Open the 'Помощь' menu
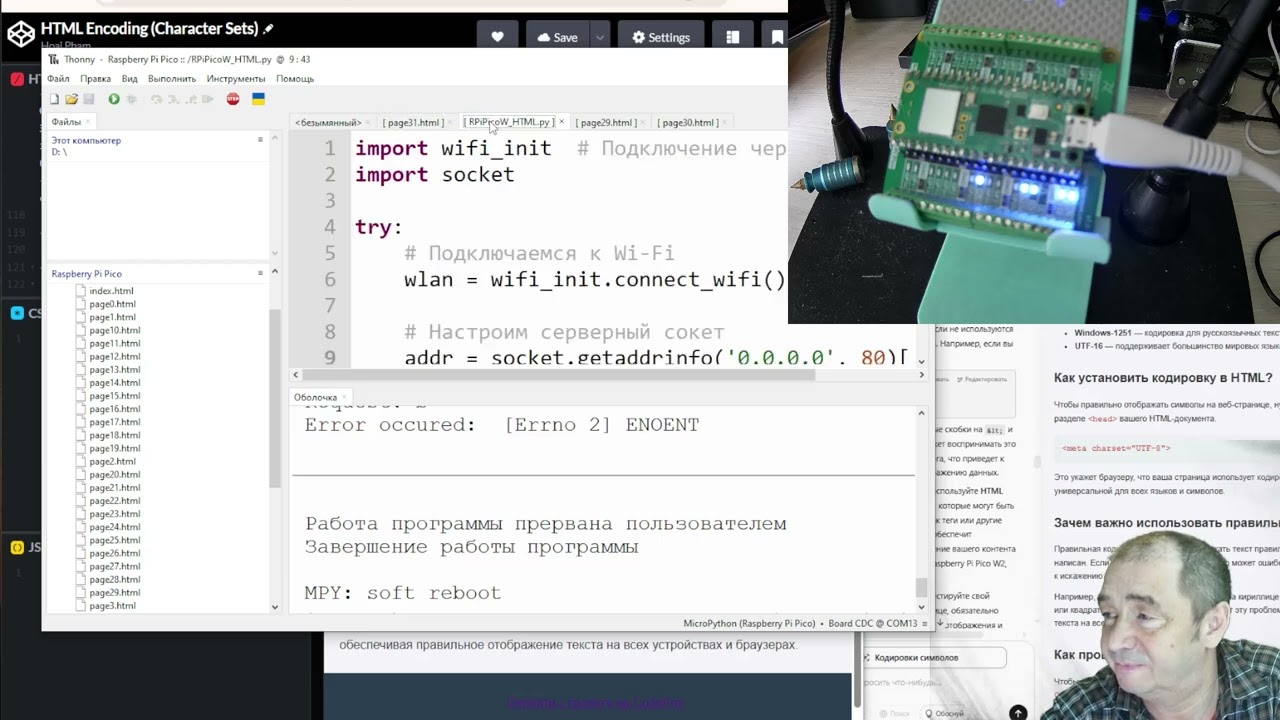Screen dimensions: 1280x720 click(295, 78)
